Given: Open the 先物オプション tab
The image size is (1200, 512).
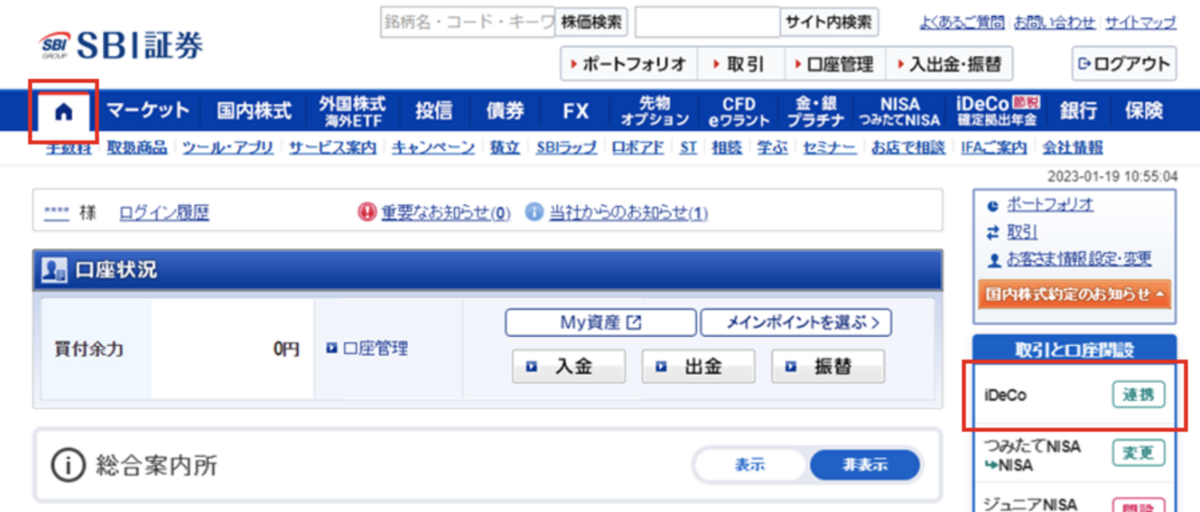Looking at the screenshot, I should pyautogui.click(x=655, y=111).
